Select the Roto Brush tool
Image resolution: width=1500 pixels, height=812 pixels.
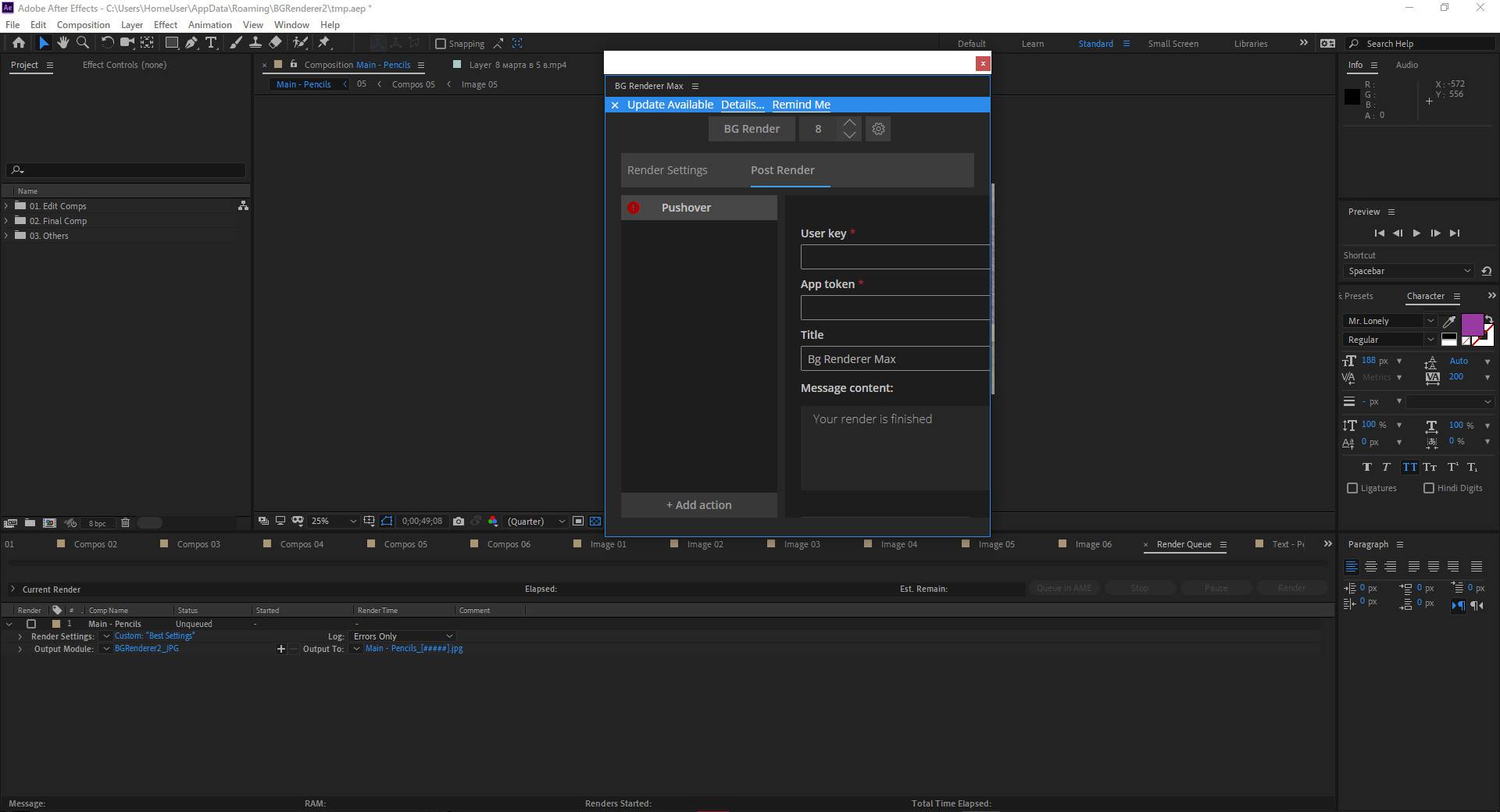point(300,43)
